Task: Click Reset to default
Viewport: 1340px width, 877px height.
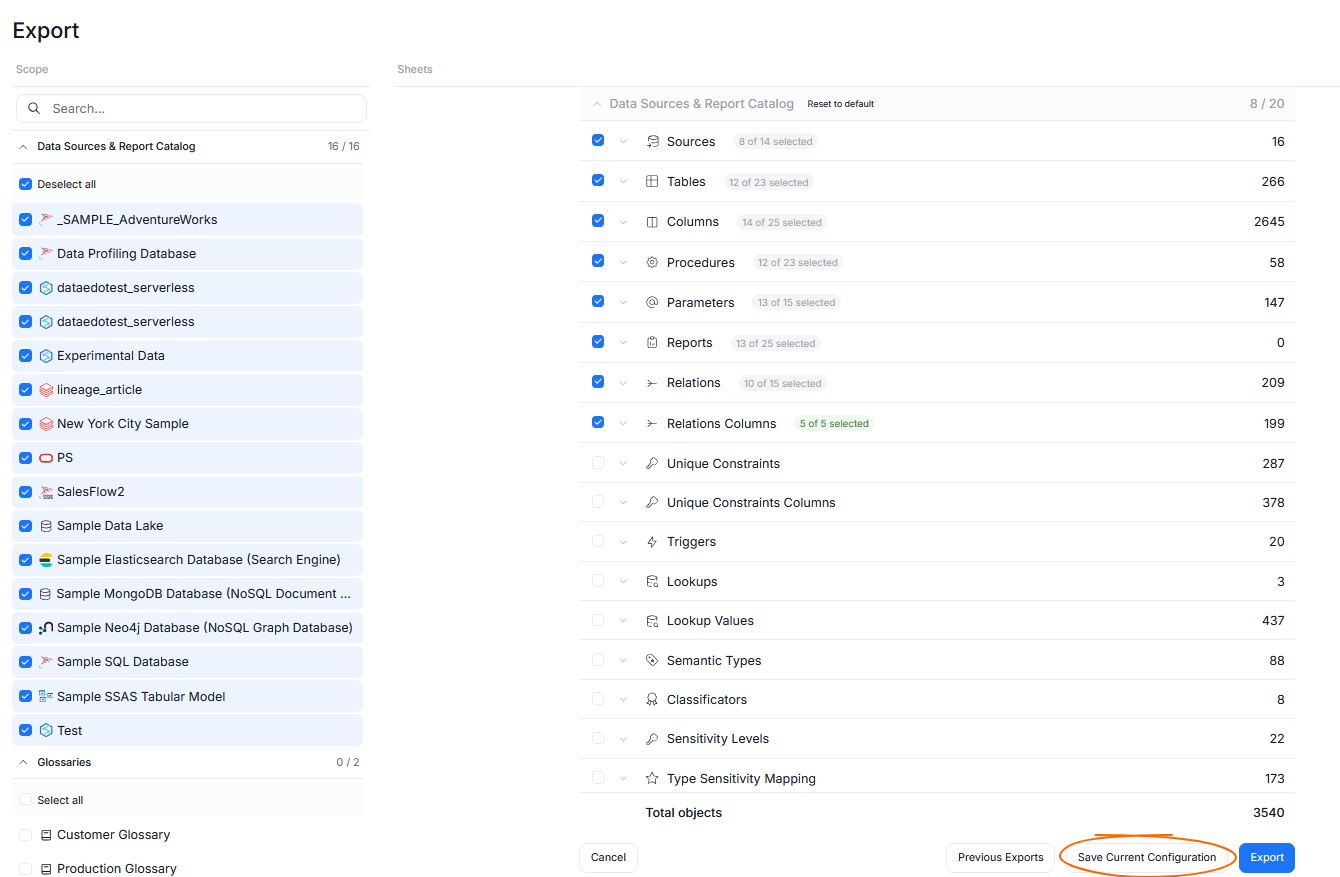Action: tap(841, 104)
